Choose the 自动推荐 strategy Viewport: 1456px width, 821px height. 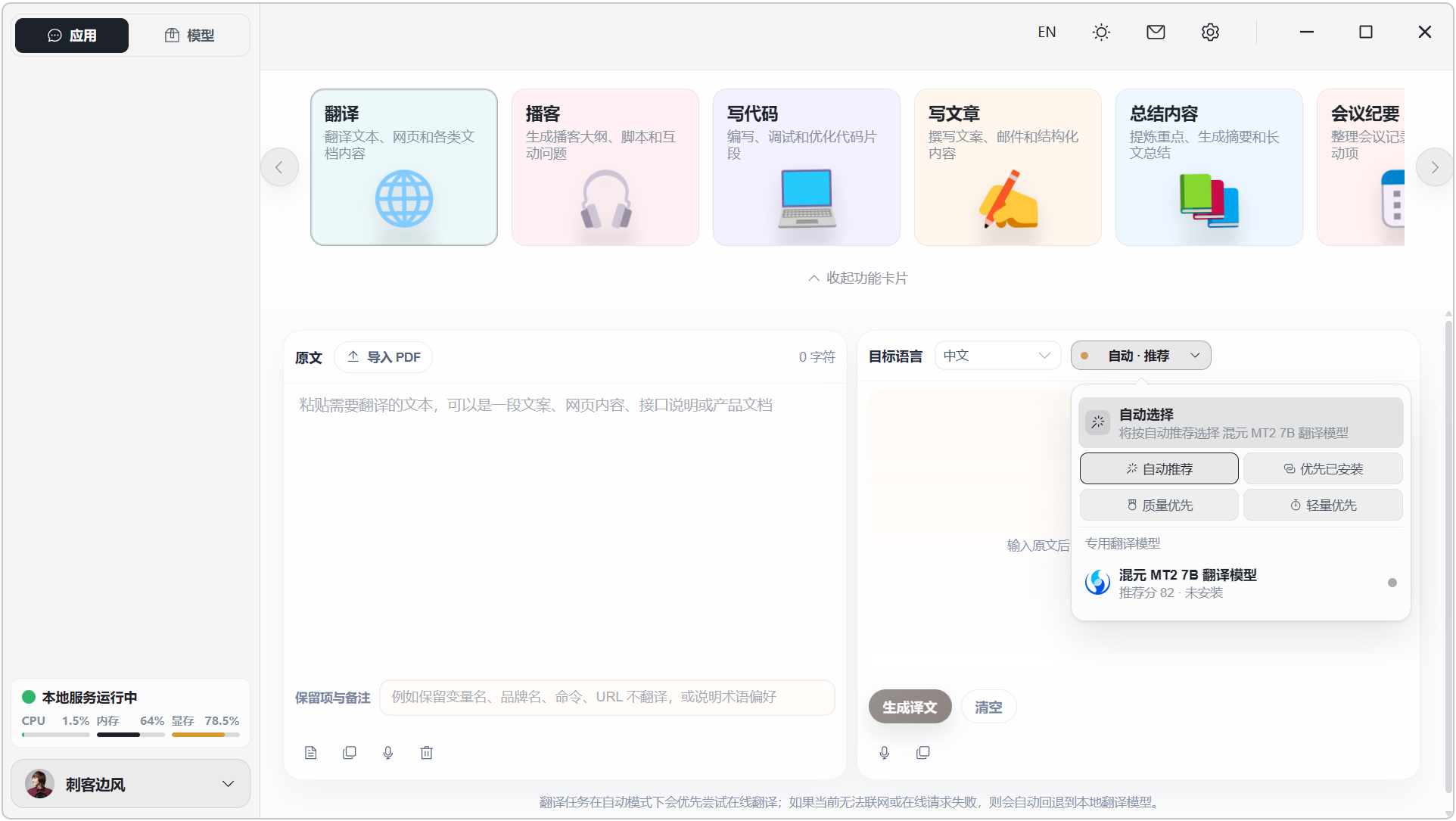coord(1159,469)
